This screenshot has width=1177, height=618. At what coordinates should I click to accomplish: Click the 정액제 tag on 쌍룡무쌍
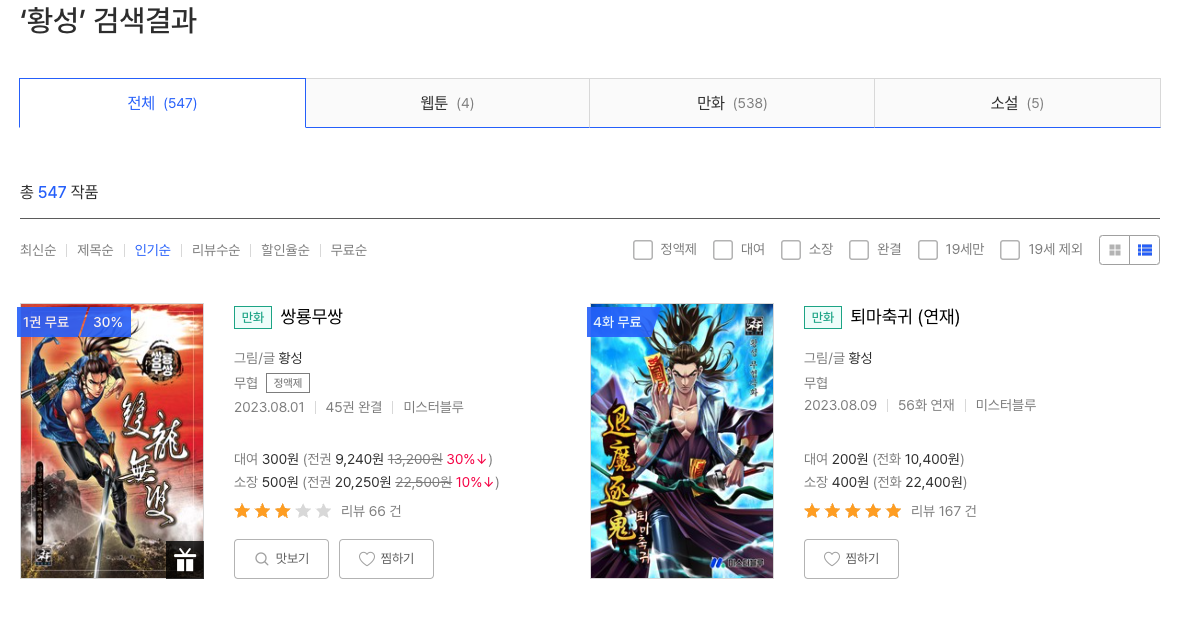287,383
